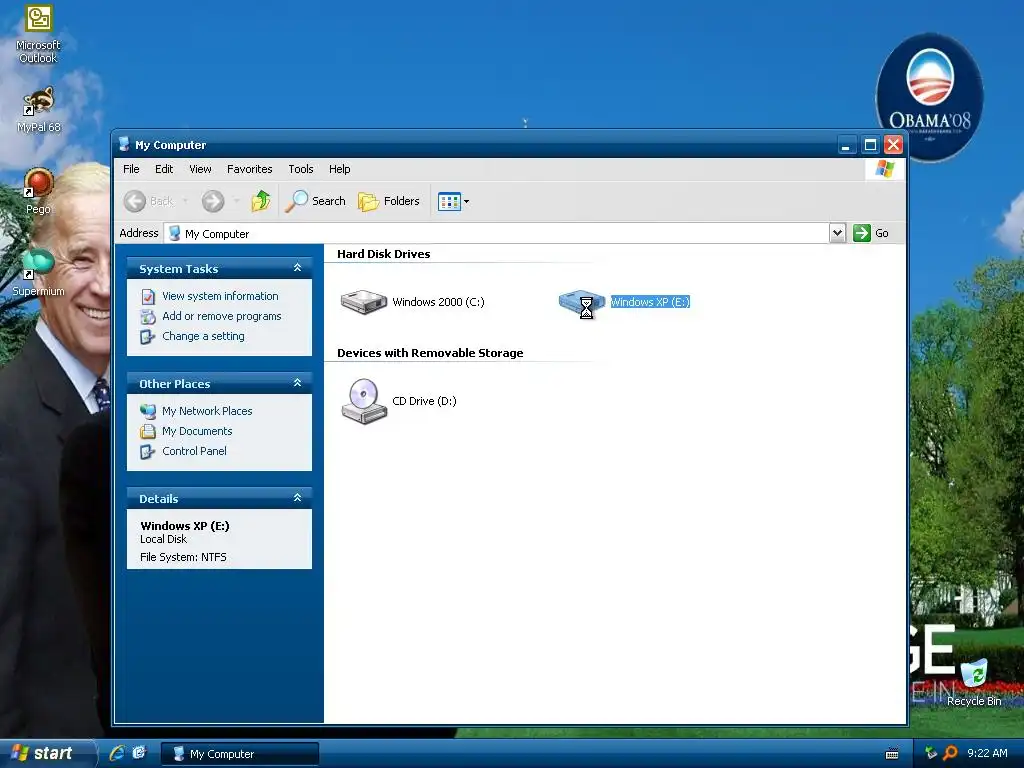
Task: Collapse the System Tasks panel
Action: tap(297, 268)
